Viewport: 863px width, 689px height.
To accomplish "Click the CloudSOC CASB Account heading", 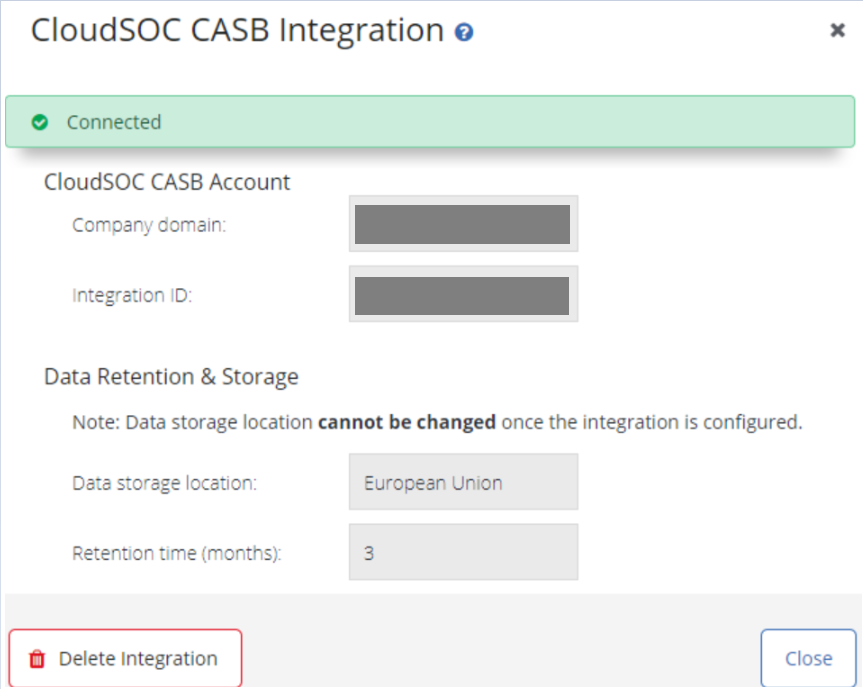I will click(167, 182).
